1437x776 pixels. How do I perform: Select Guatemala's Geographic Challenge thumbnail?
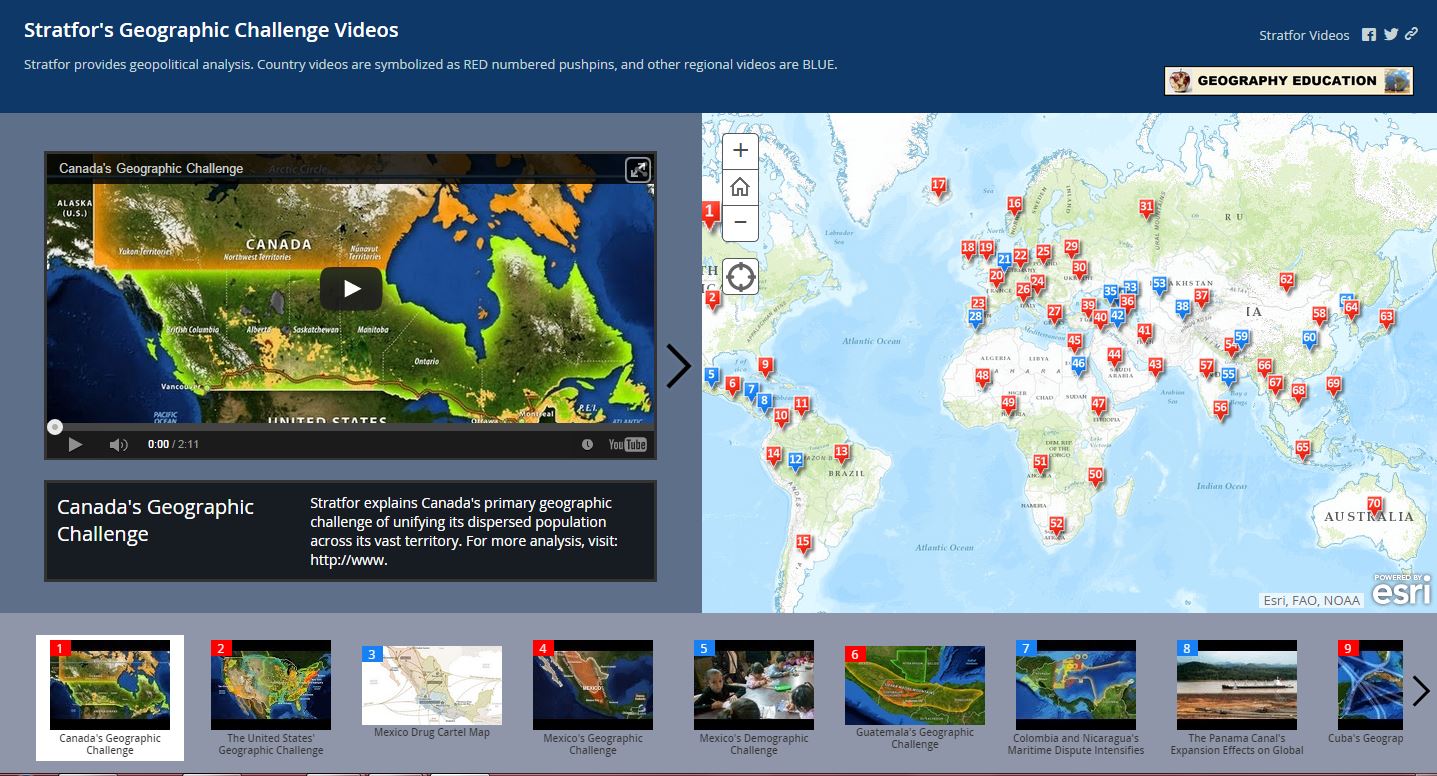coord(914,686)
